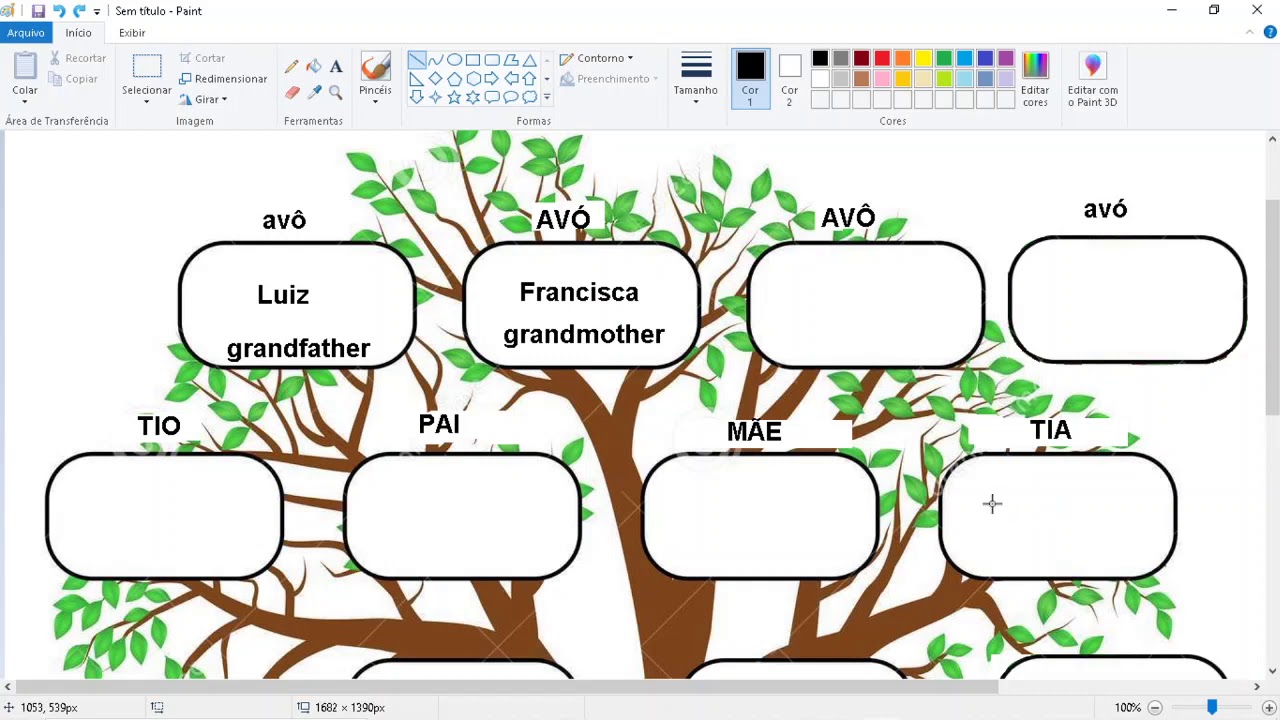Click the Copiar button

pos(73,79)
